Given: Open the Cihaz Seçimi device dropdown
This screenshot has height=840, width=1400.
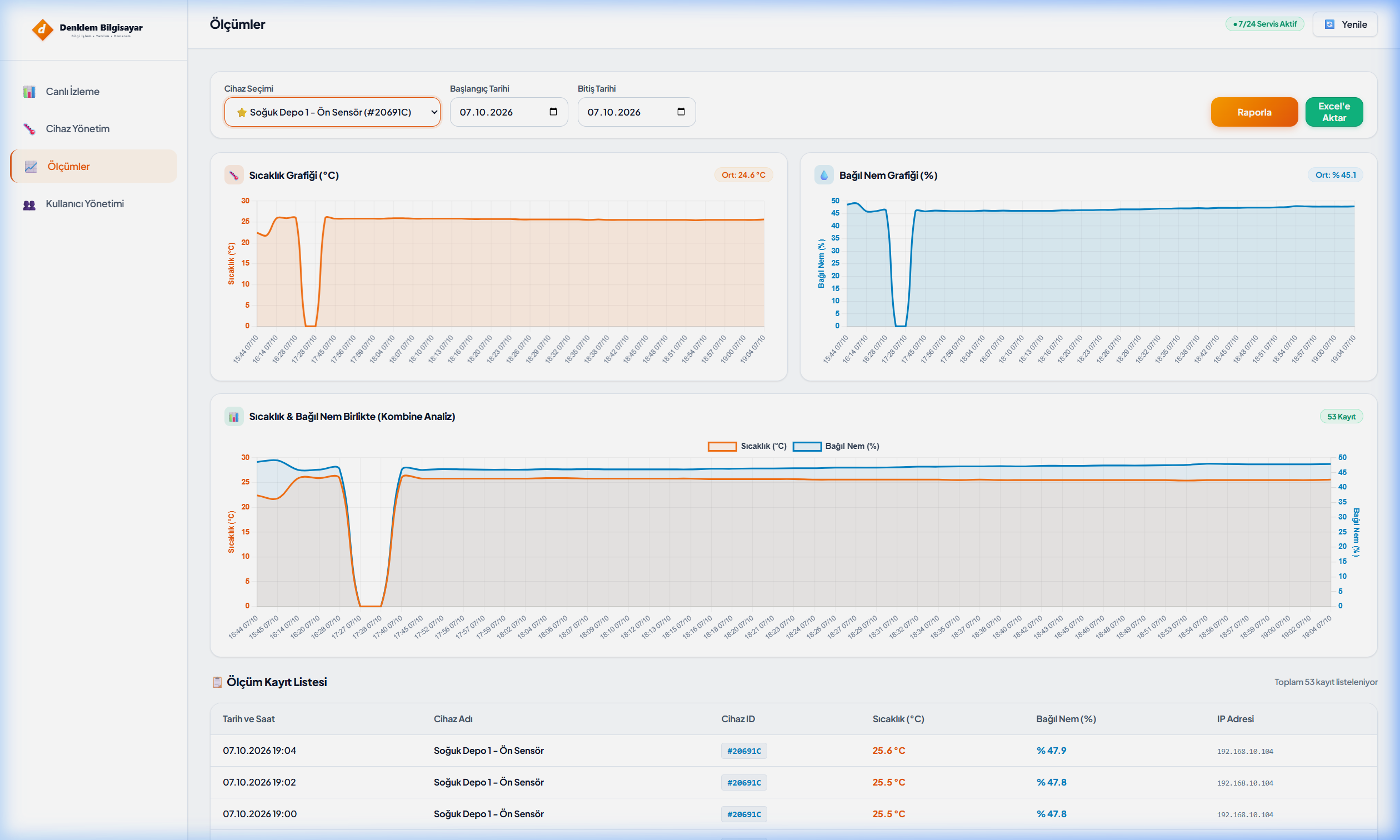Looking at the screenshot, I should point(332,112).
